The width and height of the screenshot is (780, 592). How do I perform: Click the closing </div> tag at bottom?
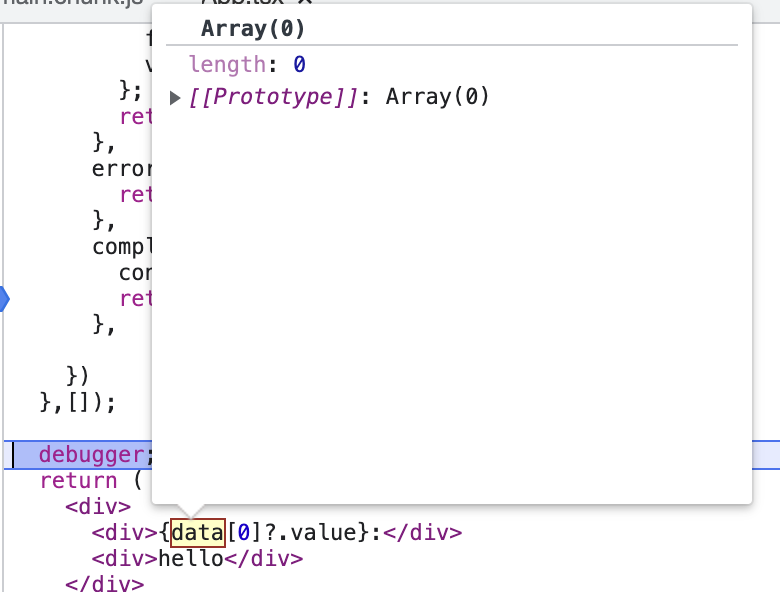point(104,584)
